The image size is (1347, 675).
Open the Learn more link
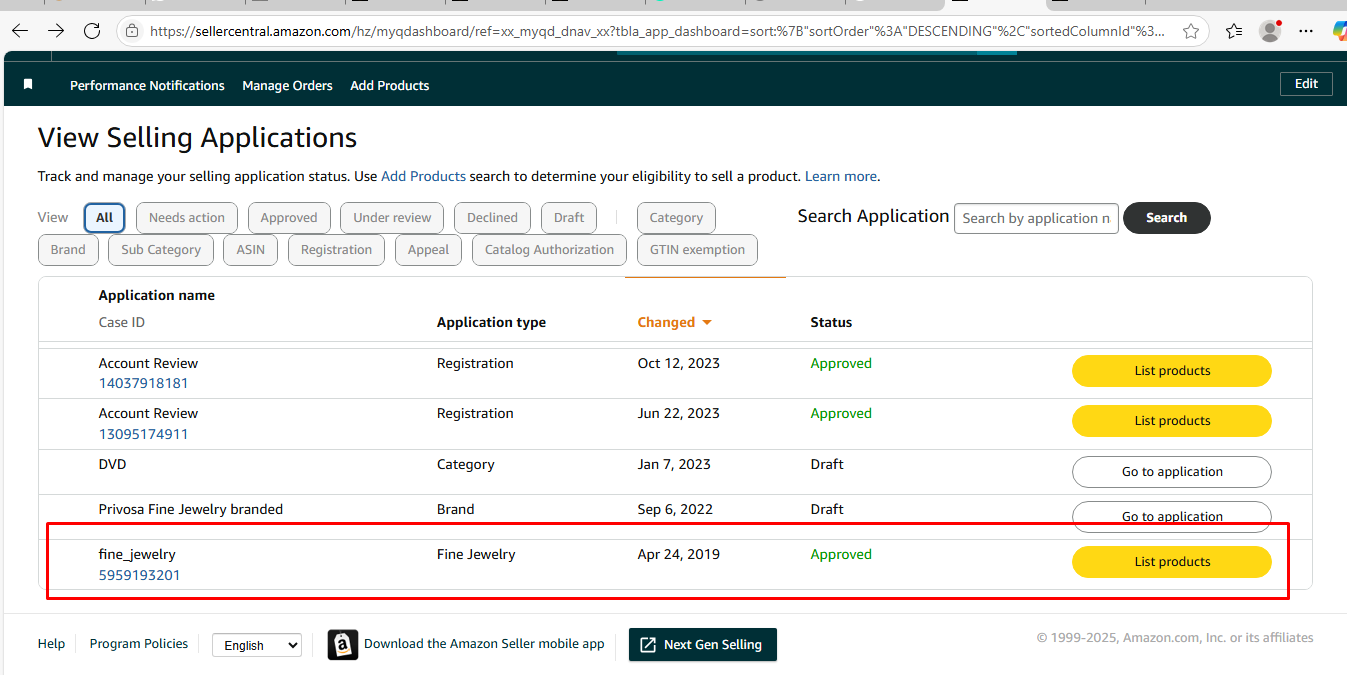tap(840, 176)
